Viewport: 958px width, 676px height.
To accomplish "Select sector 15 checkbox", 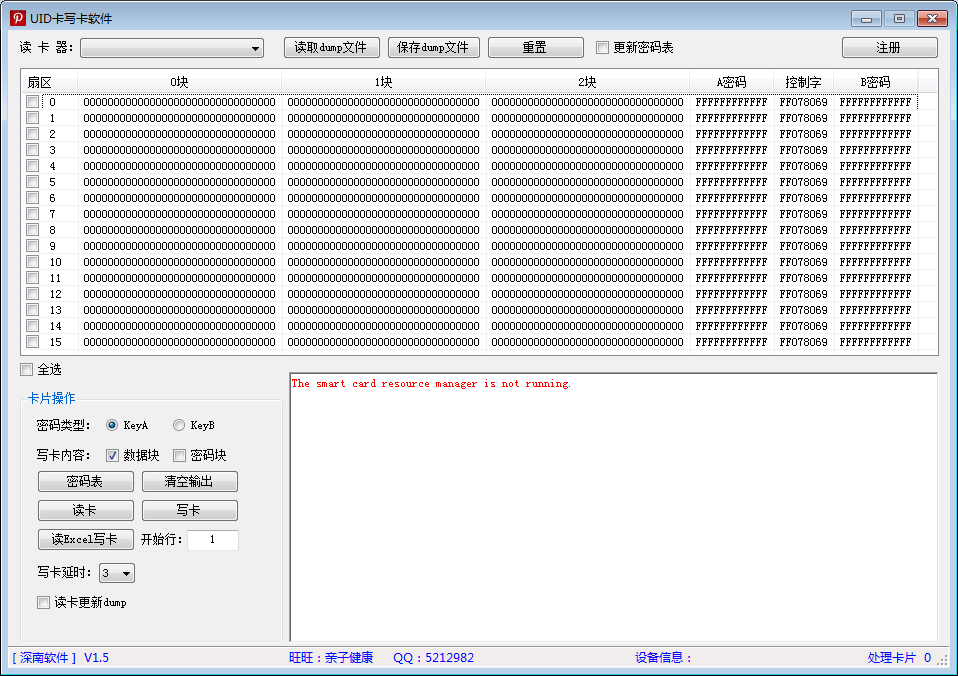I will [33, 342].
